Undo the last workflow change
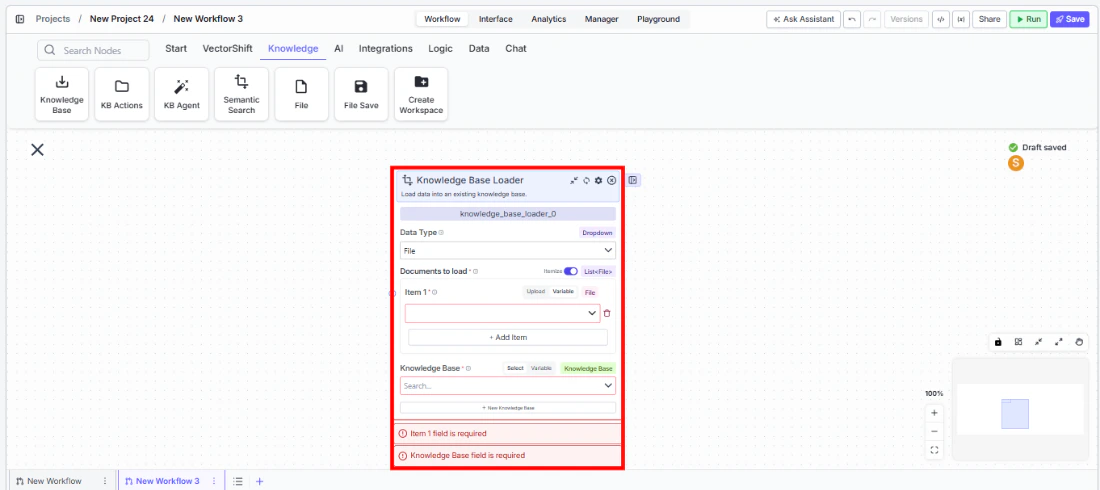 point(851,19)
